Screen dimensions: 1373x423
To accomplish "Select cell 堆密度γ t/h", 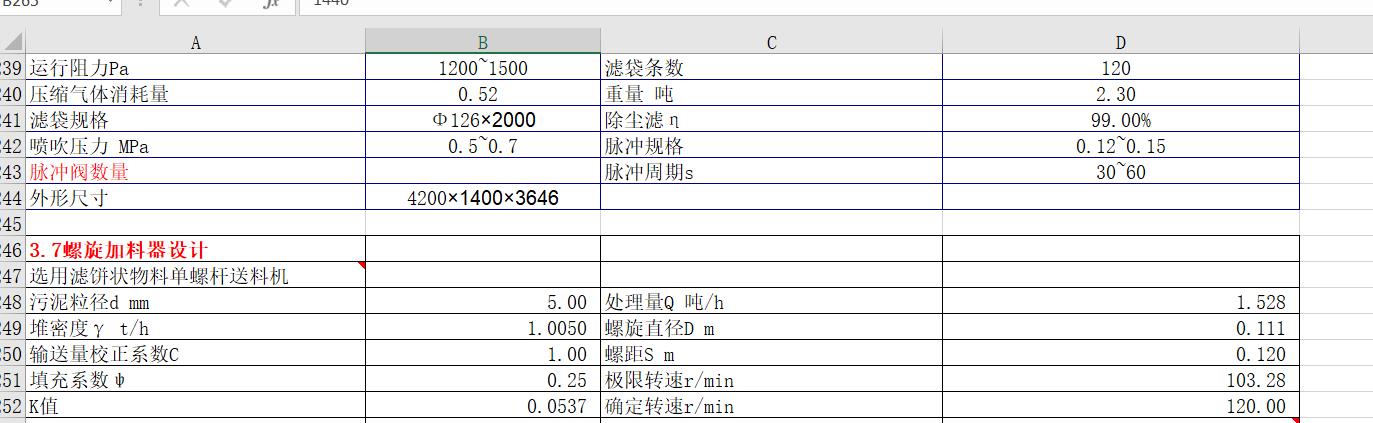I will point(195,327).
